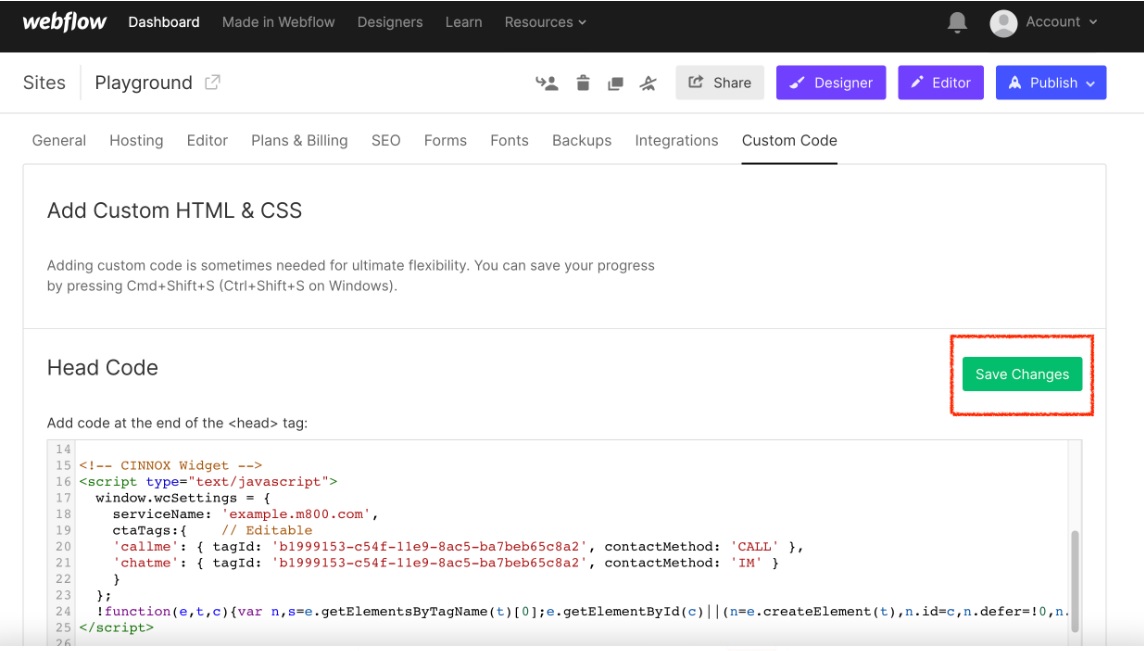Launch the Designer button
The image size is (1144, 651).
tap(831, 83)
